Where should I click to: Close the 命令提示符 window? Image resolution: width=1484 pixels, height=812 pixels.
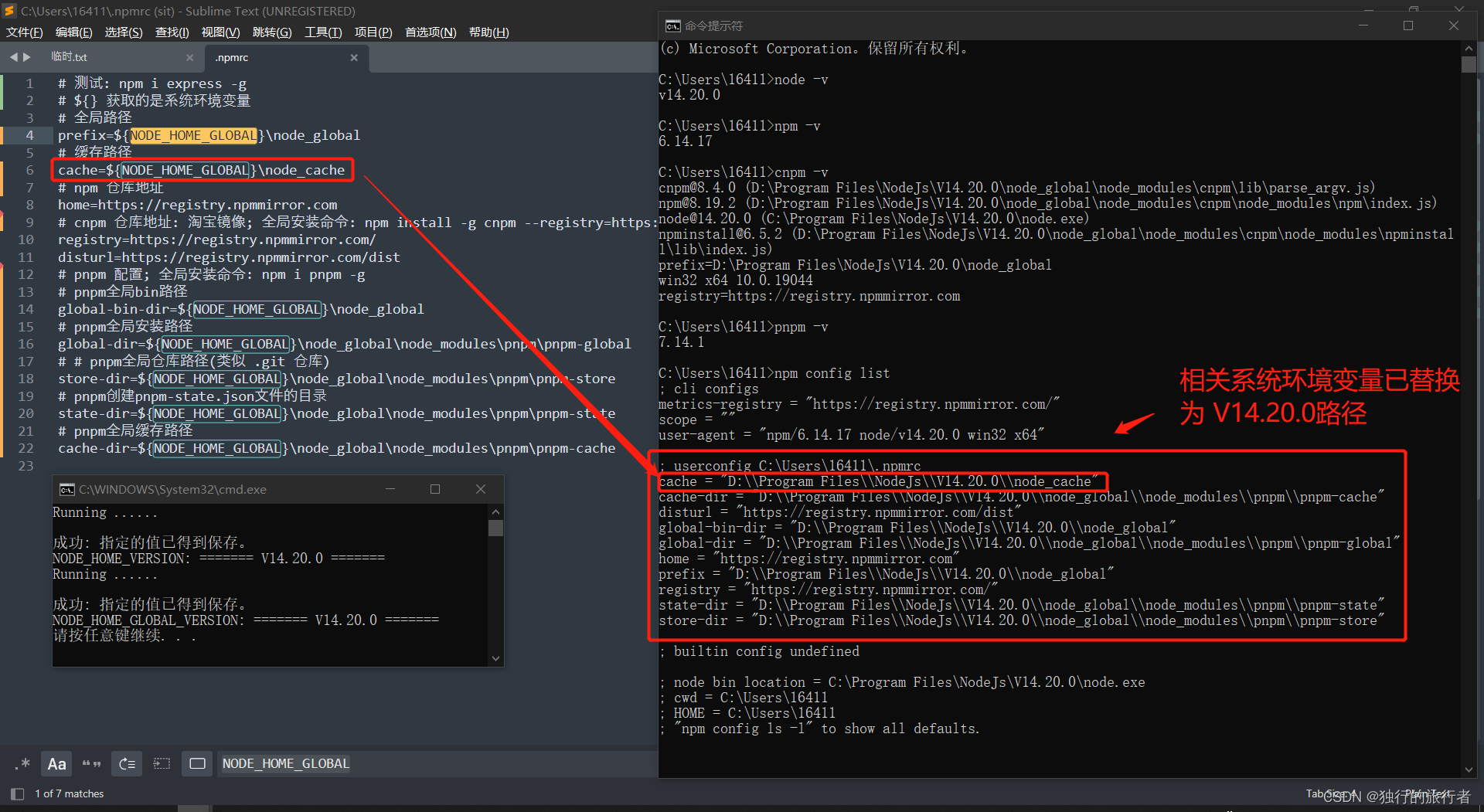click(1454, 25)
